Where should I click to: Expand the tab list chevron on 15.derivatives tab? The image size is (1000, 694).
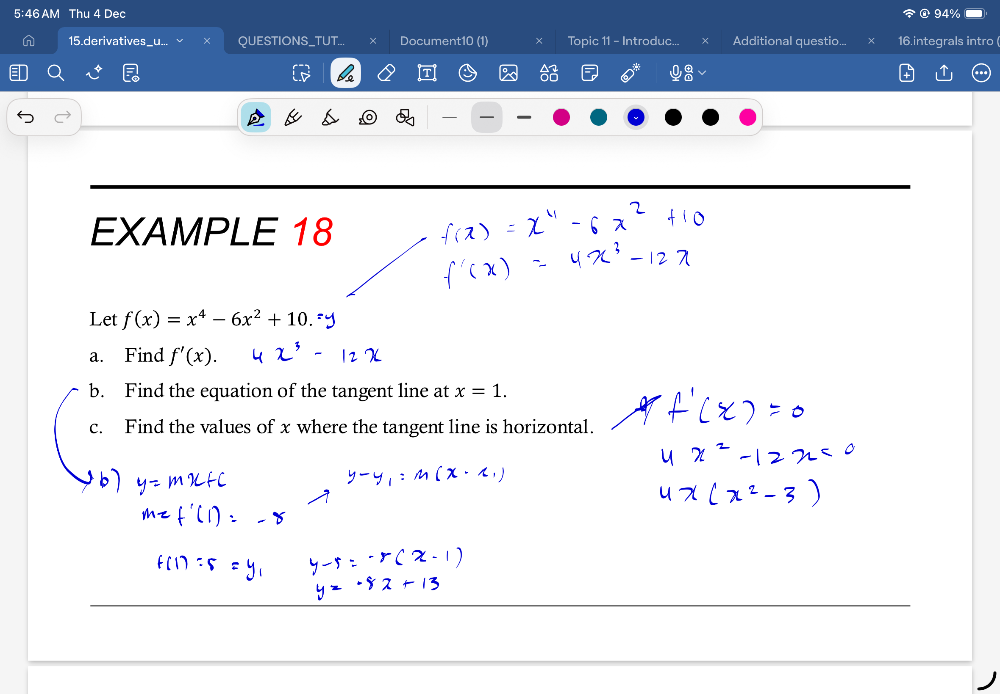179,43
